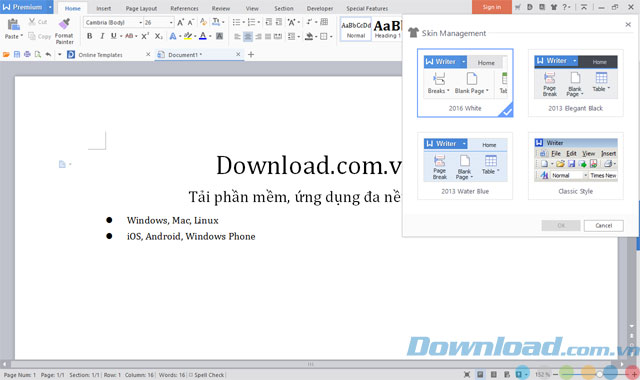
Task: Click OK in Skin Management dialog
Action: pyautogui.click(x=561, y=226)
